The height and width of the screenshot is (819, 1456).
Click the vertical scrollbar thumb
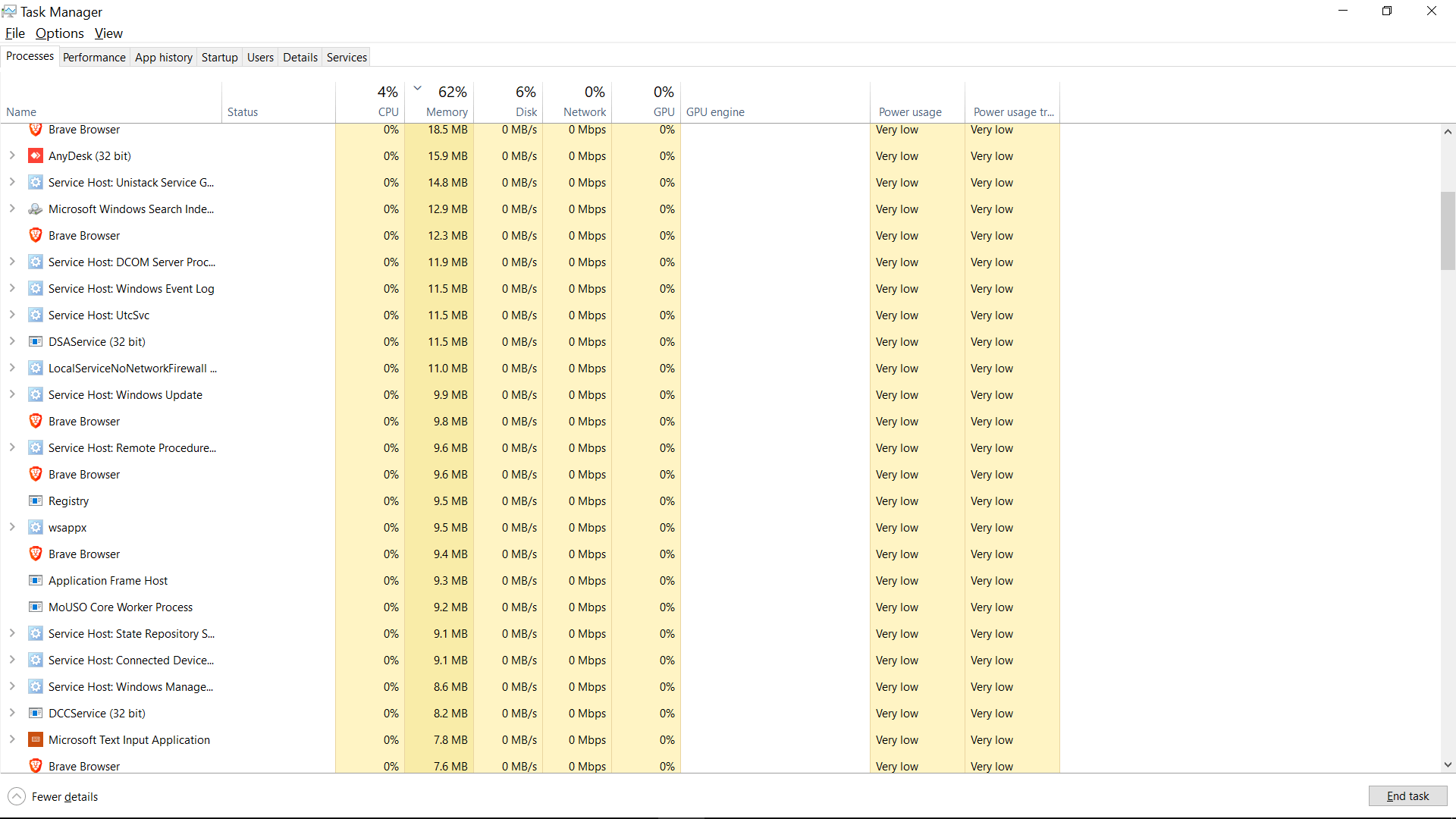(x=1448, y=231)
